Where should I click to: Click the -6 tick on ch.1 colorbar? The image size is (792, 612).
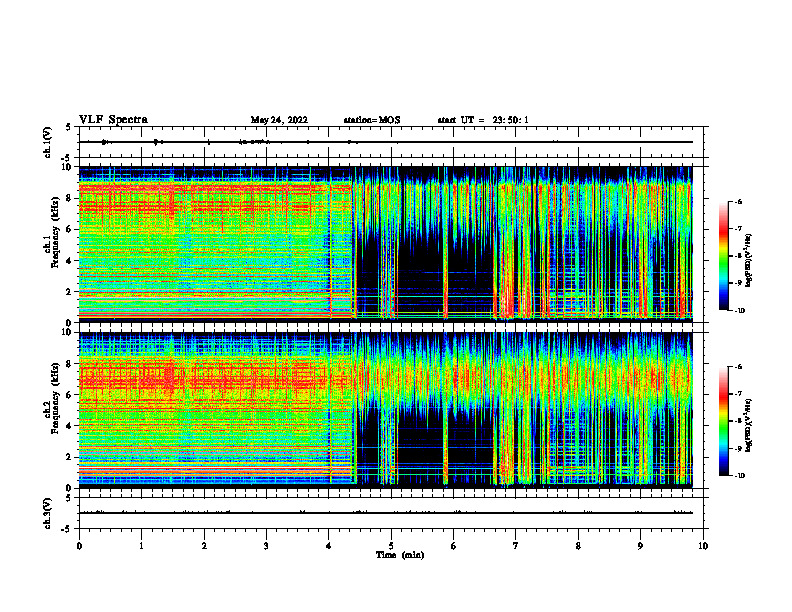[738, 201]
